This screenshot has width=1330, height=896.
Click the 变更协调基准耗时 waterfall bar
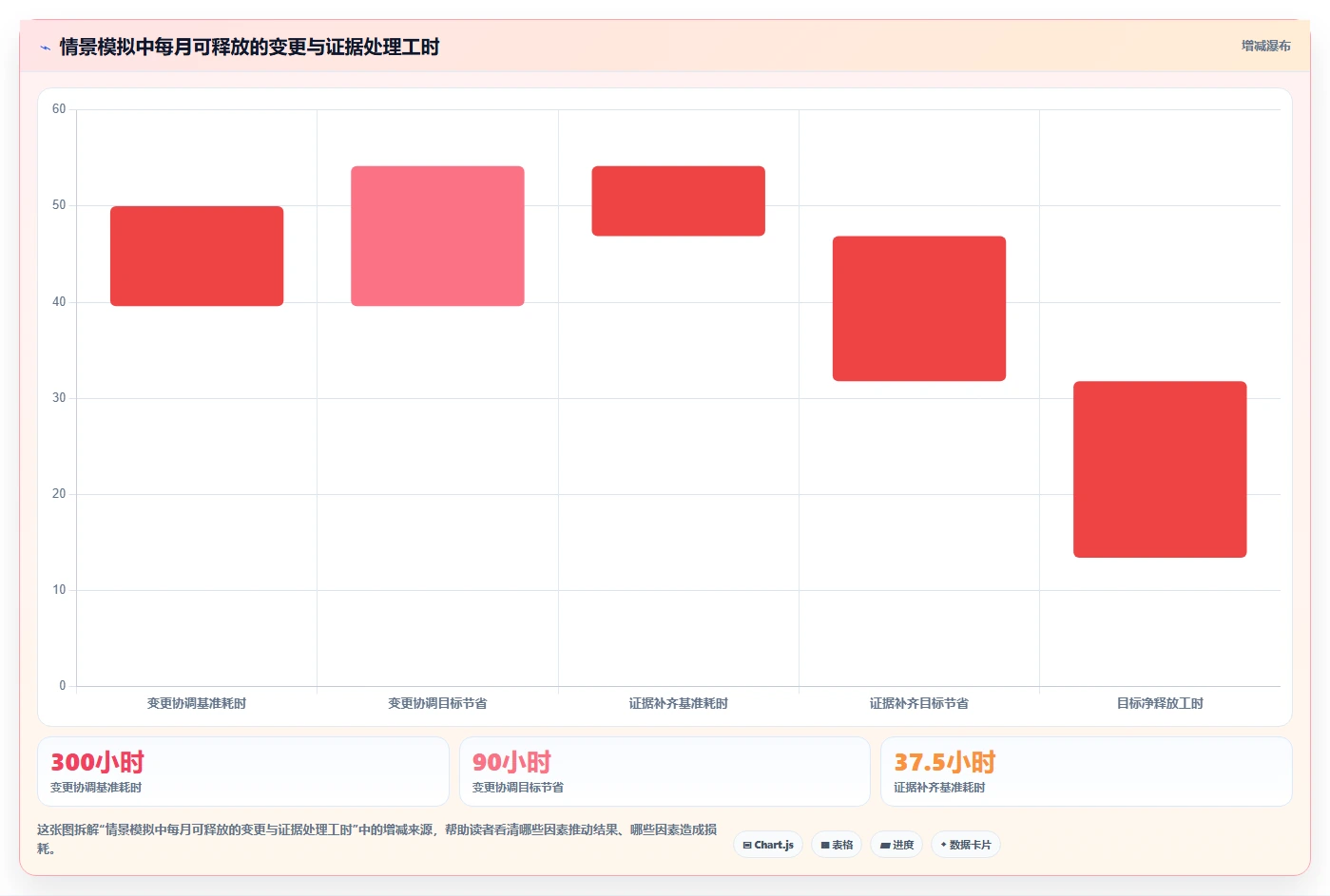[x=197, y=256]
